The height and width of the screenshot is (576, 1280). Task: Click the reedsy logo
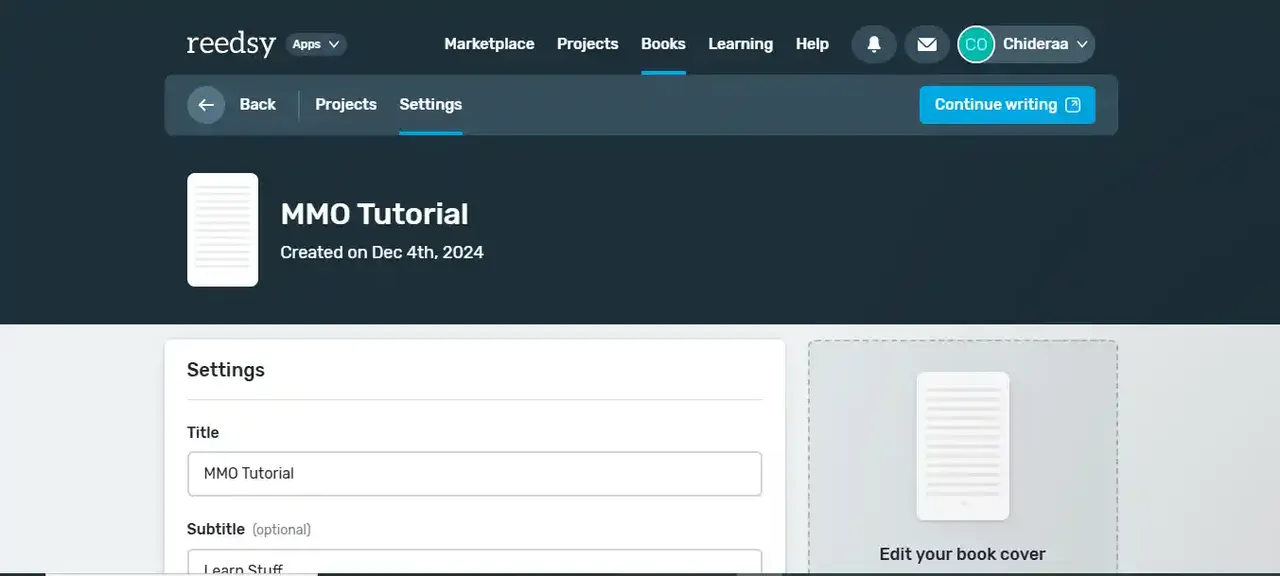[x=231, y=44]
